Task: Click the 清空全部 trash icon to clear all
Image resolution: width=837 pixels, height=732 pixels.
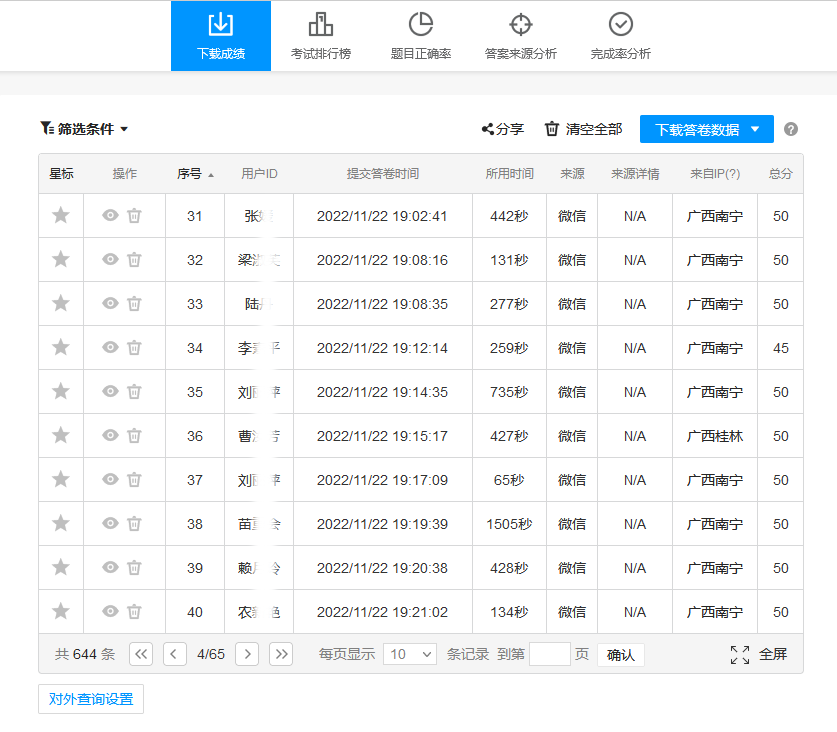Action: tap(551, 129)
